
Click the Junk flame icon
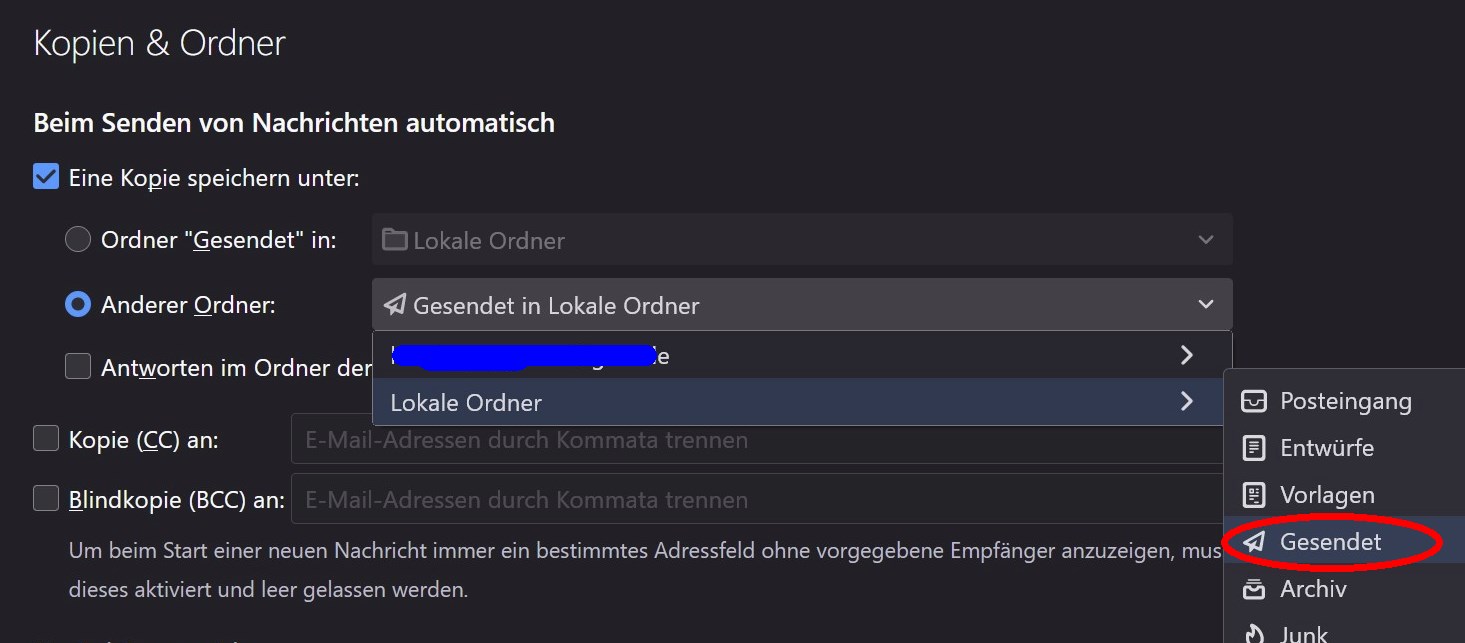click(x=1254, y=633)
